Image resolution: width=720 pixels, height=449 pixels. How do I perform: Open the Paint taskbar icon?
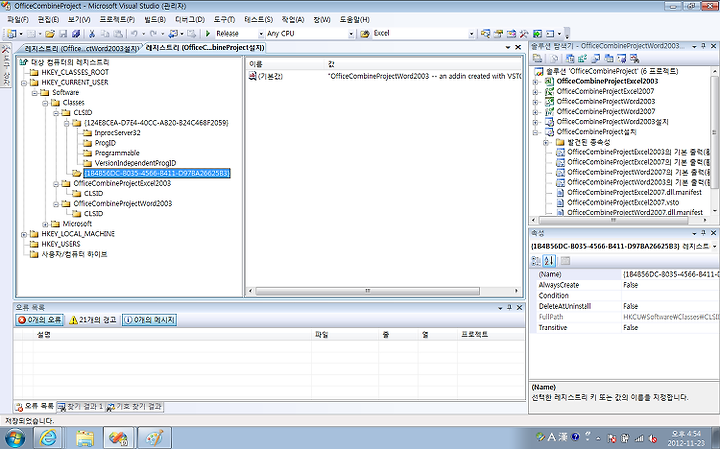[x=154, y=438]
